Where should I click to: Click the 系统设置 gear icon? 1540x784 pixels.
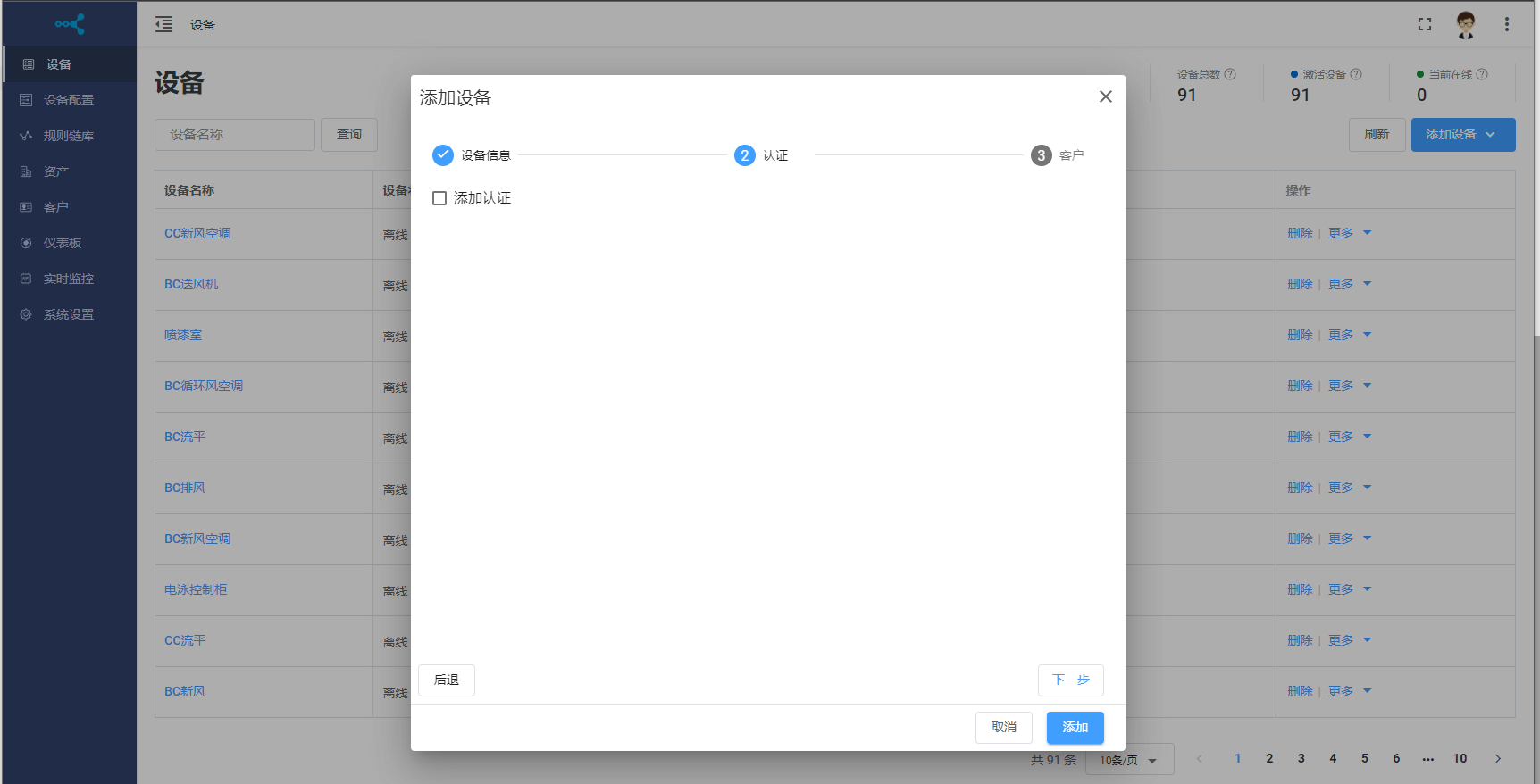click(26, 314)
